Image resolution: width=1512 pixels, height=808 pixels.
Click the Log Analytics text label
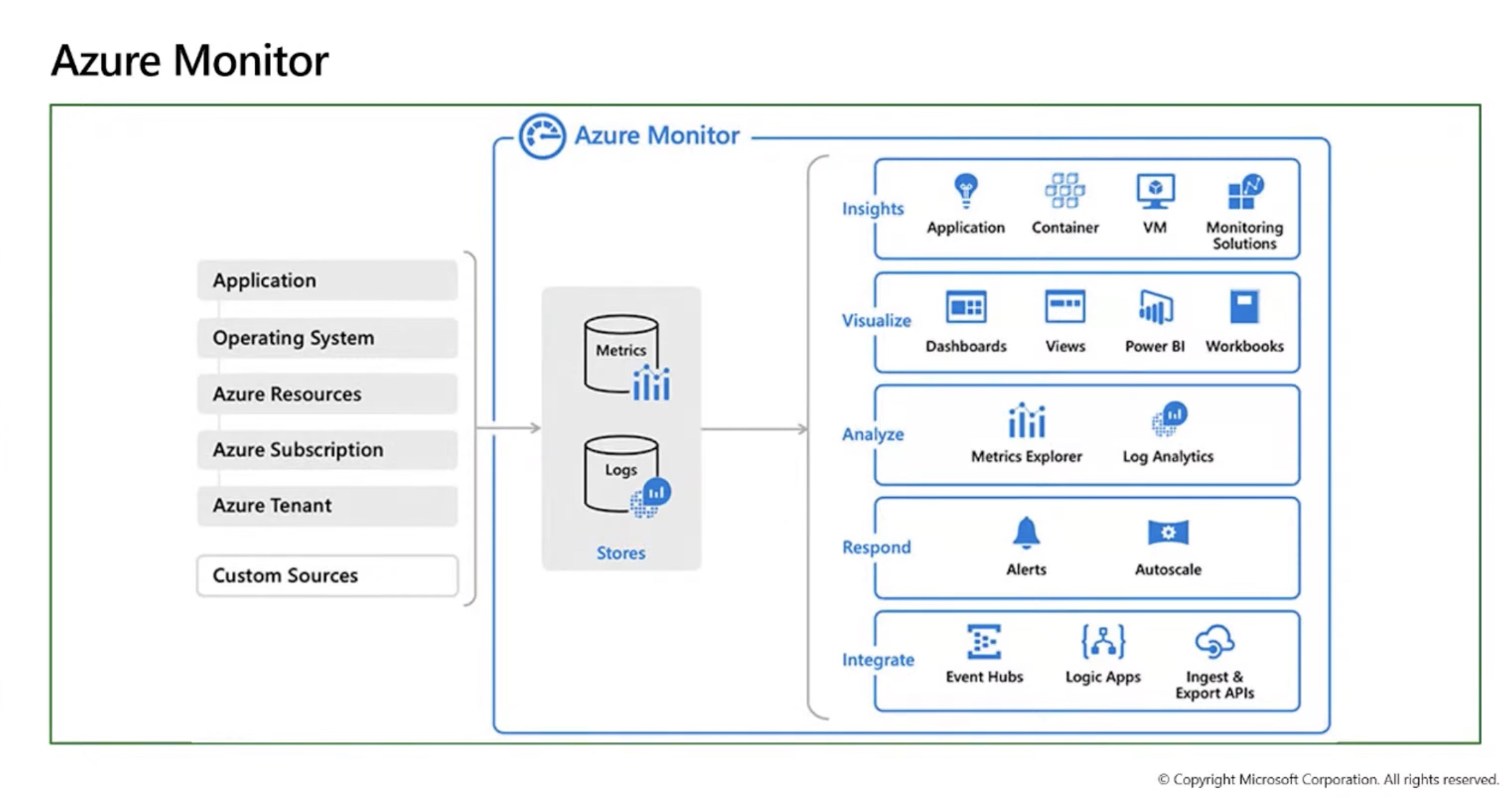1168,457
